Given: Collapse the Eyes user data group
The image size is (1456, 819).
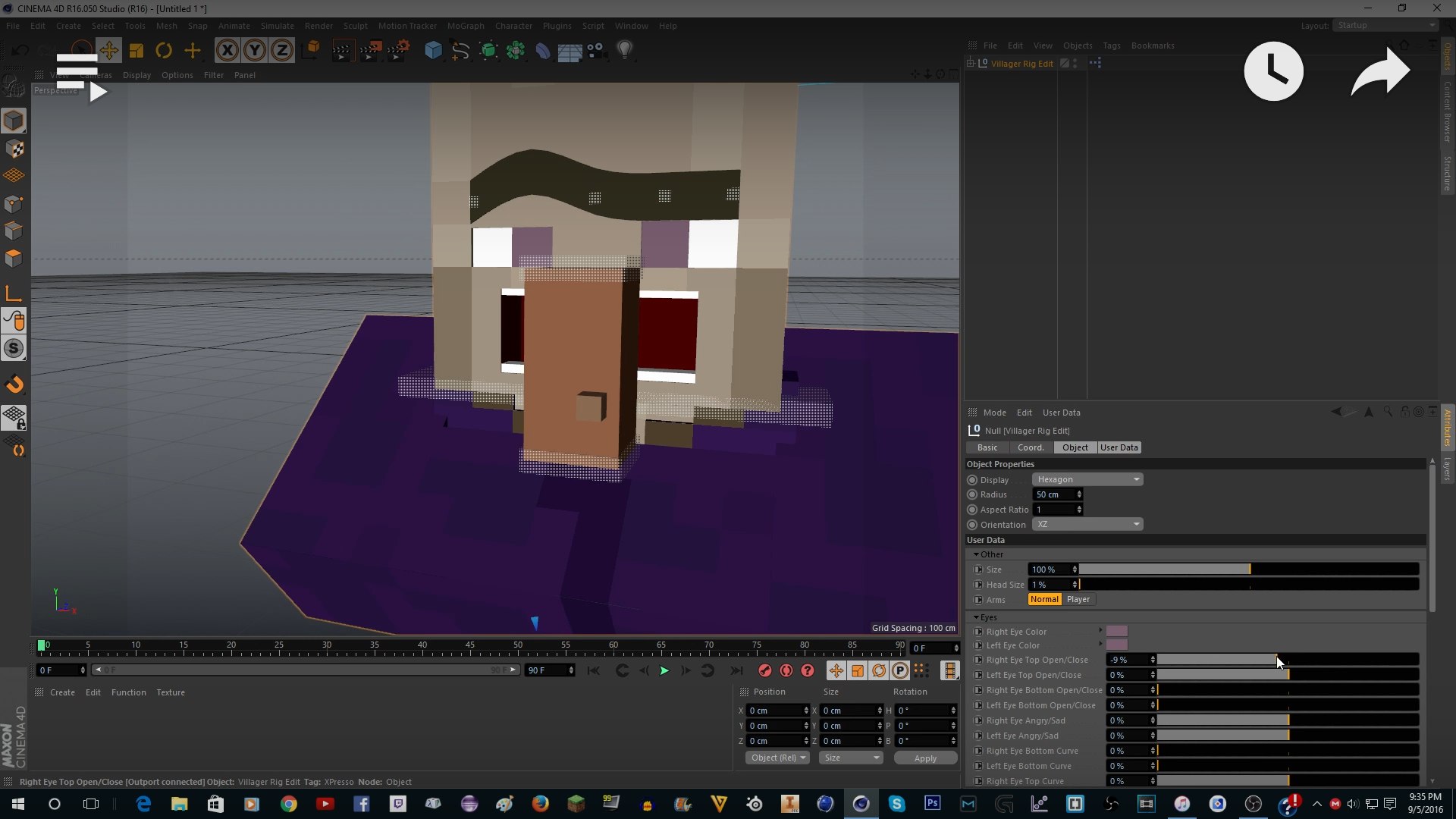Looking at the screenshot, I should pyautogui.click(x=977, y=617).
